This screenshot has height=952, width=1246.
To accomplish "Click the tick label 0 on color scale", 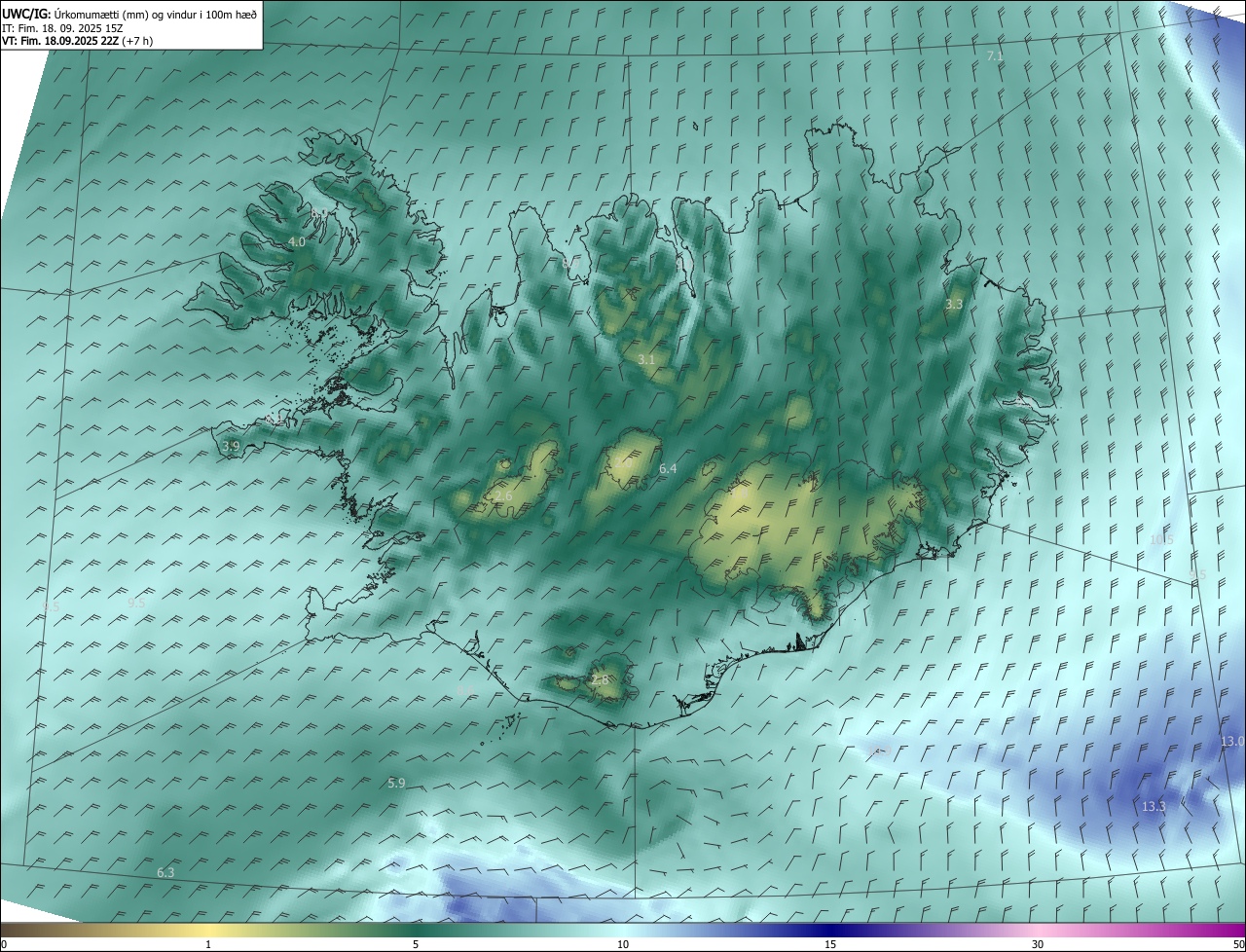I will pos(4,944).
